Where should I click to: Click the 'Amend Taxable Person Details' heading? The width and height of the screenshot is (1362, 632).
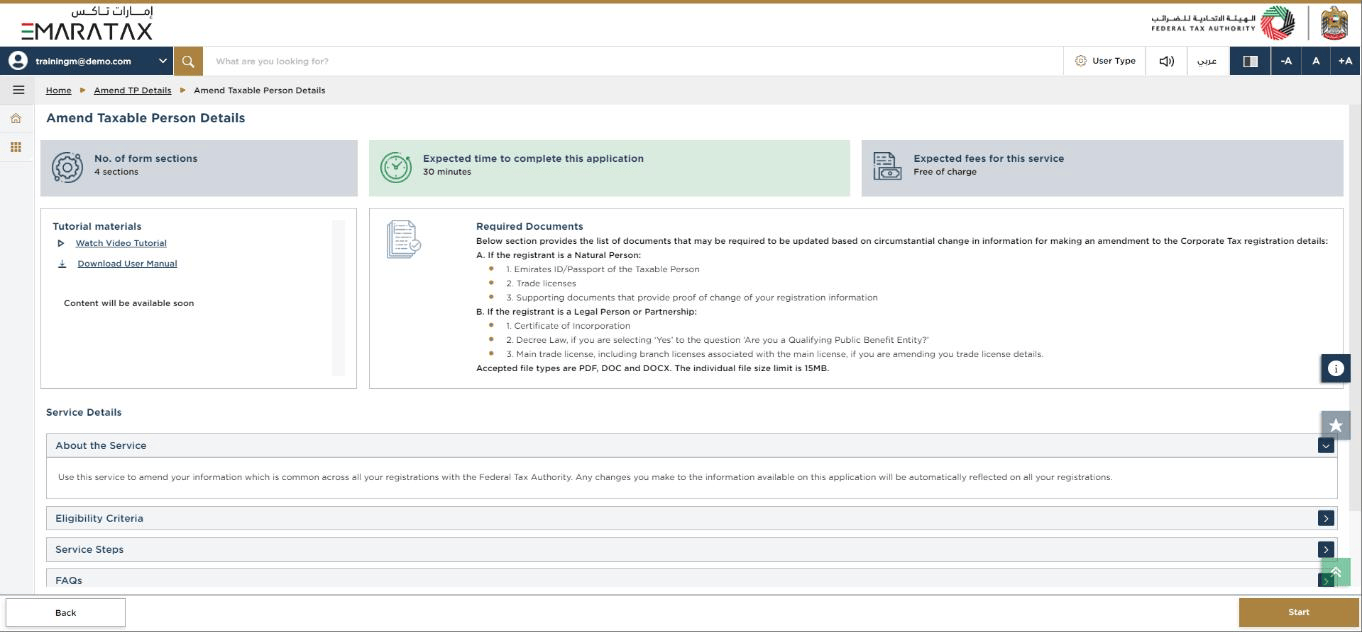click(145, 118)
